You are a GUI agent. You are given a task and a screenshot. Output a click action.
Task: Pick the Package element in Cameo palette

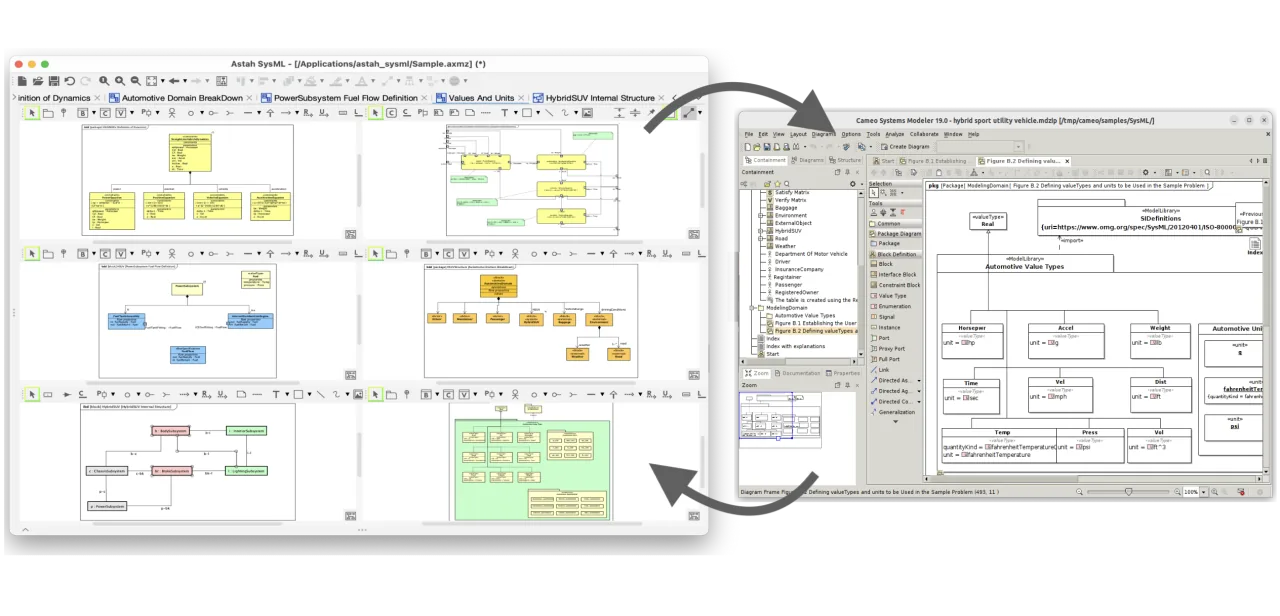pyautogui.click(x=885, y=243)
